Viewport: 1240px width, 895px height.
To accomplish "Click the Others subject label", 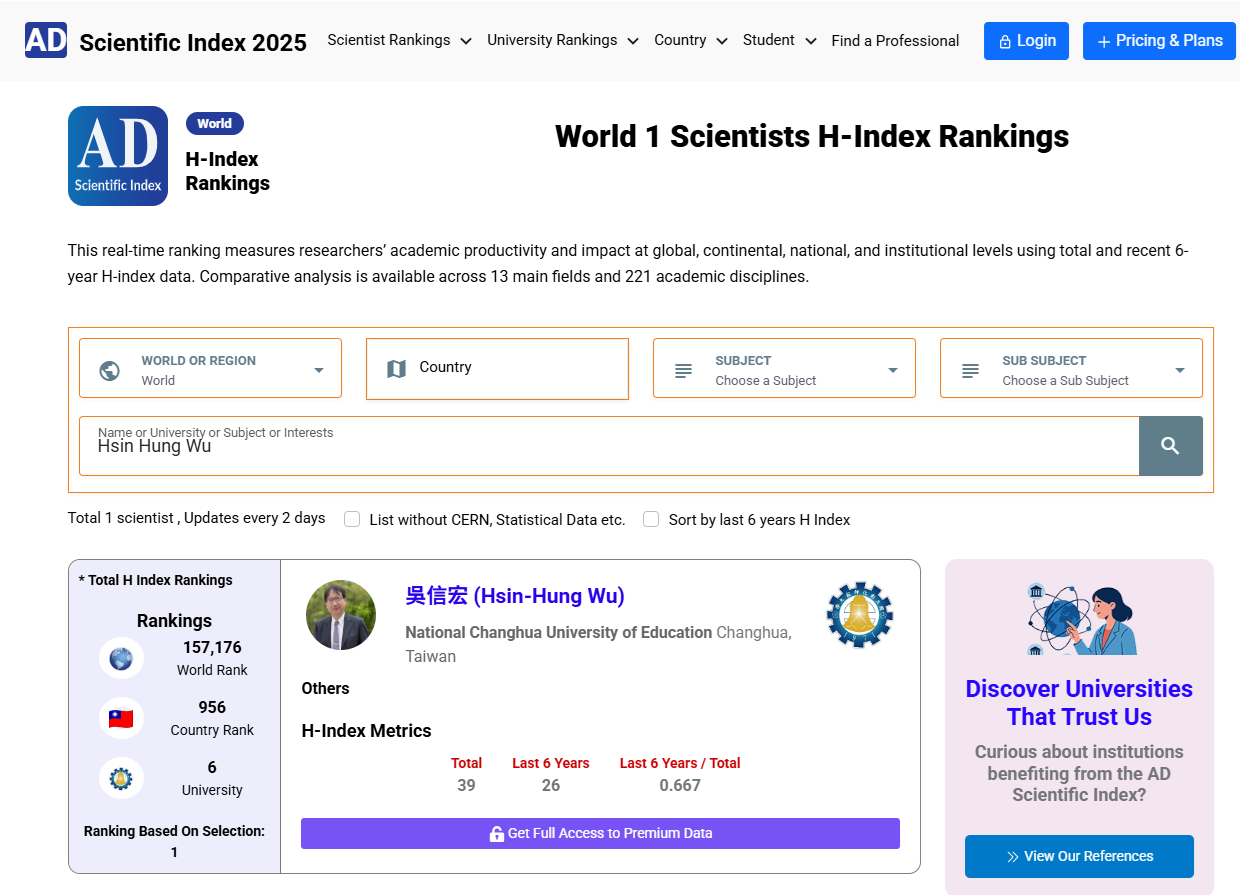I will 325,688.
